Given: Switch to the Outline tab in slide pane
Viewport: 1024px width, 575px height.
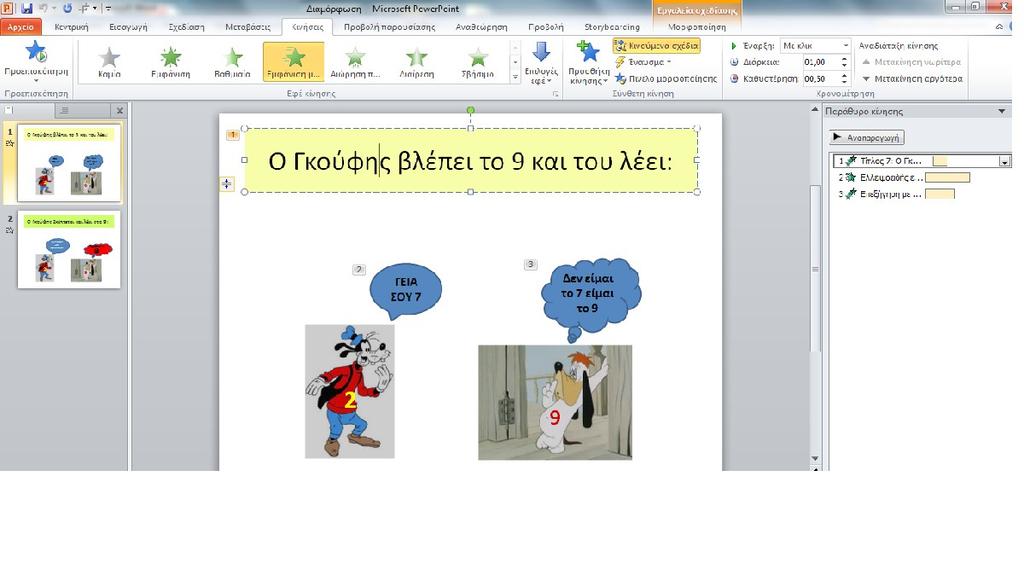Looking at the screenshot, I should [65, 110].
